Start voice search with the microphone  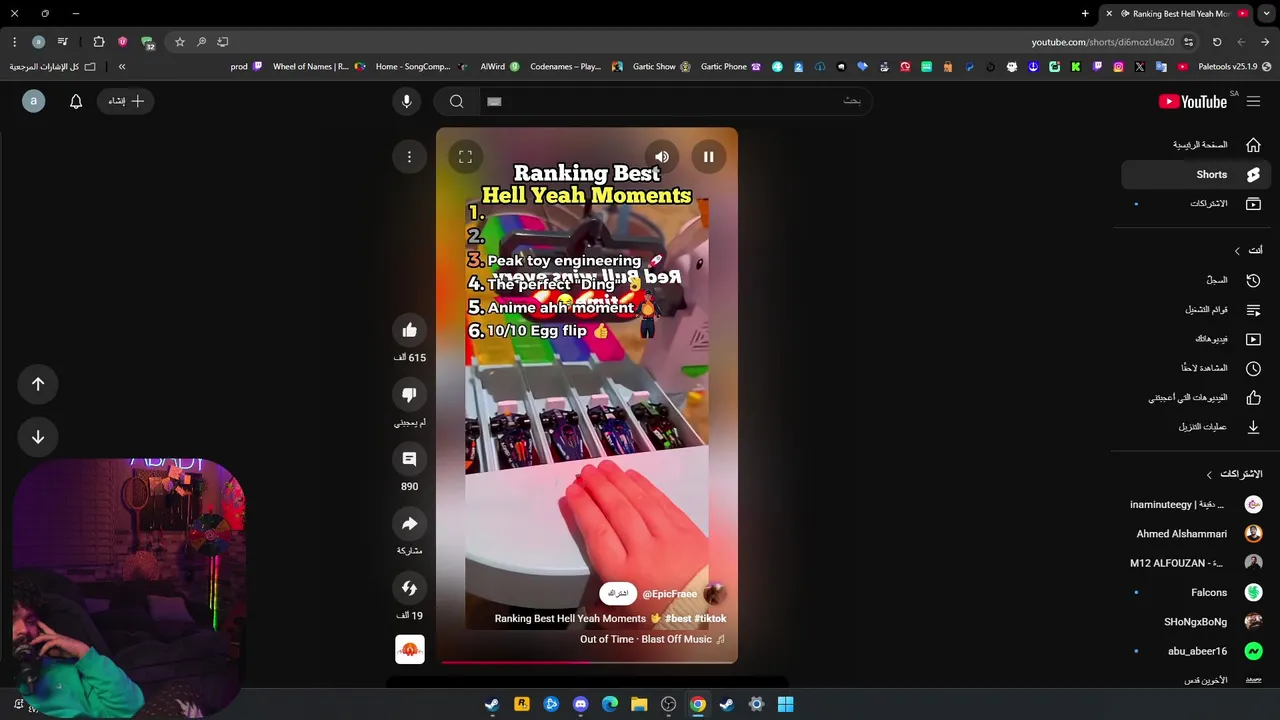(406, 101)
